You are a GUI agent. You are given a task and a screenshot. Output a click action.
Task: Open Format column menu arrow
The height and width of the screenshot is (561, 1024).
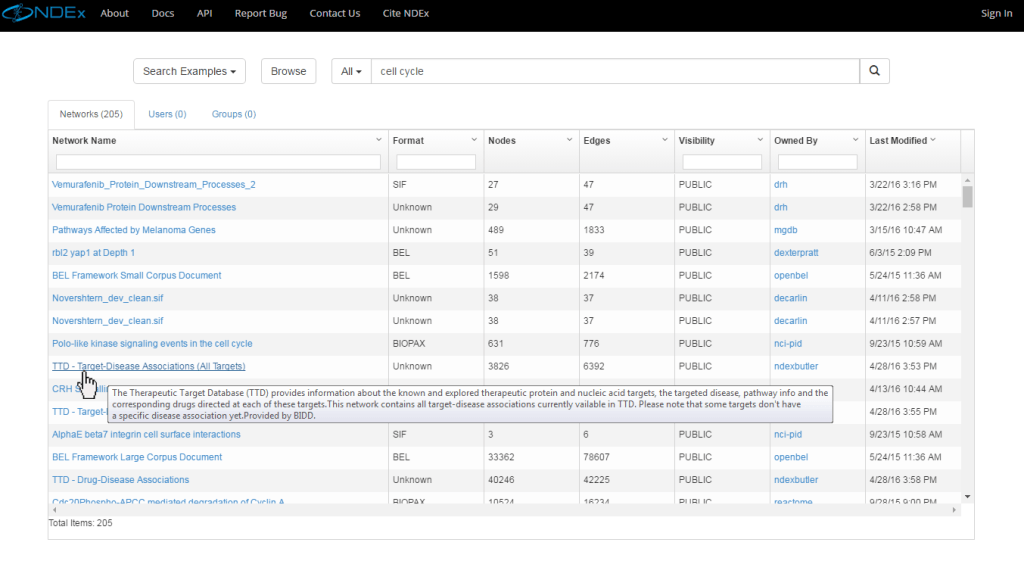coord(473,140)
